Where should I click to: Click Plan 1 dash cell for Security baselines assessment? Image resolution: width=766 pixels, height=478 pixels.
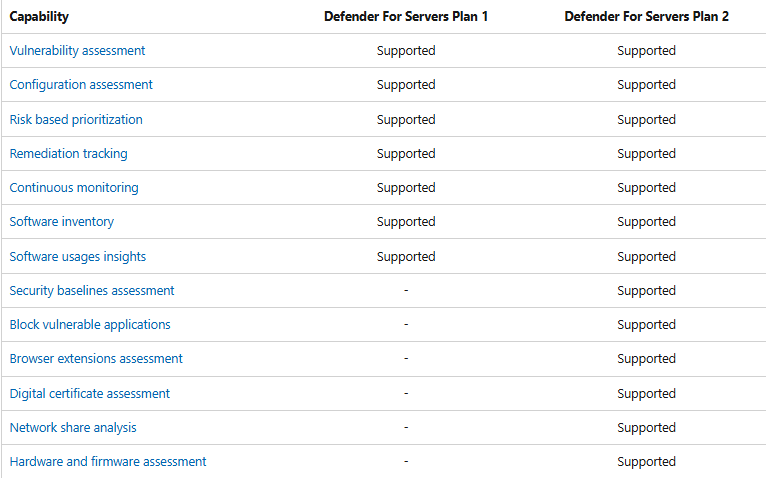(406, 291)
